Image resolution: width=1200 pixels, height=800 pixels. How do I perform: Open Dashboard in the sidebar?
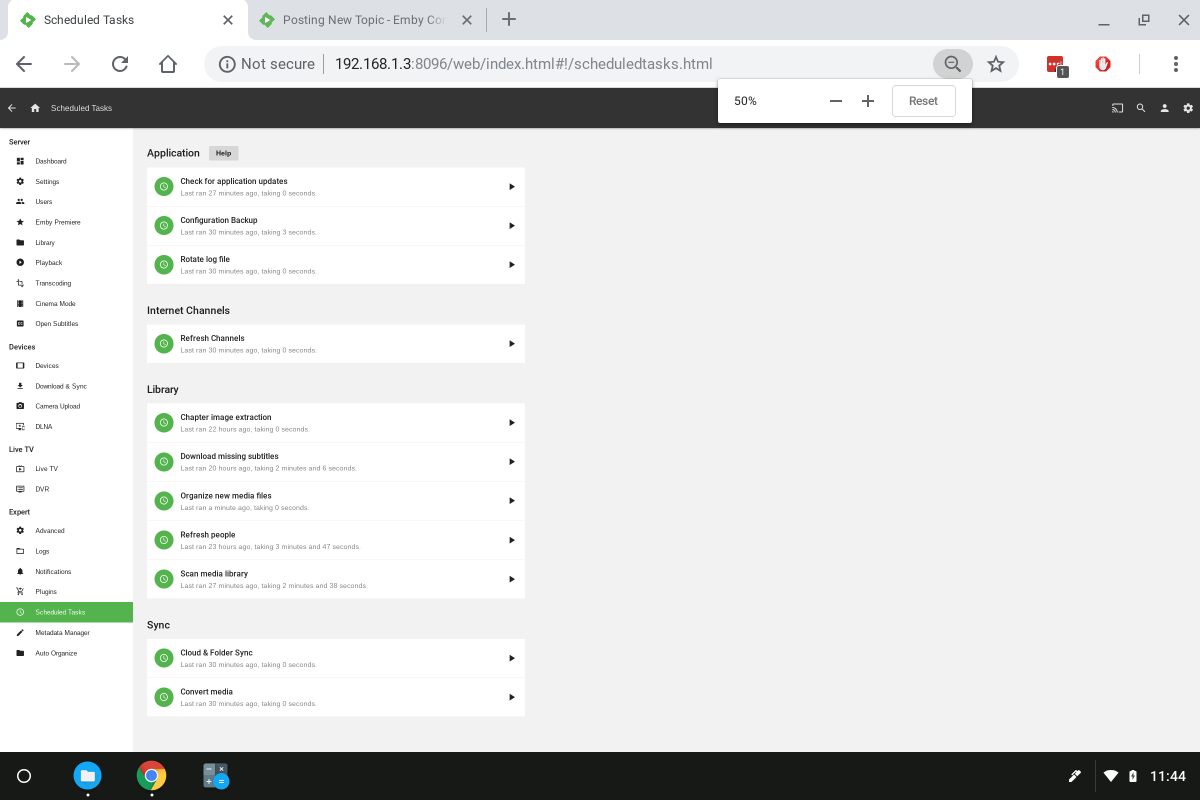tap(66, 161)
